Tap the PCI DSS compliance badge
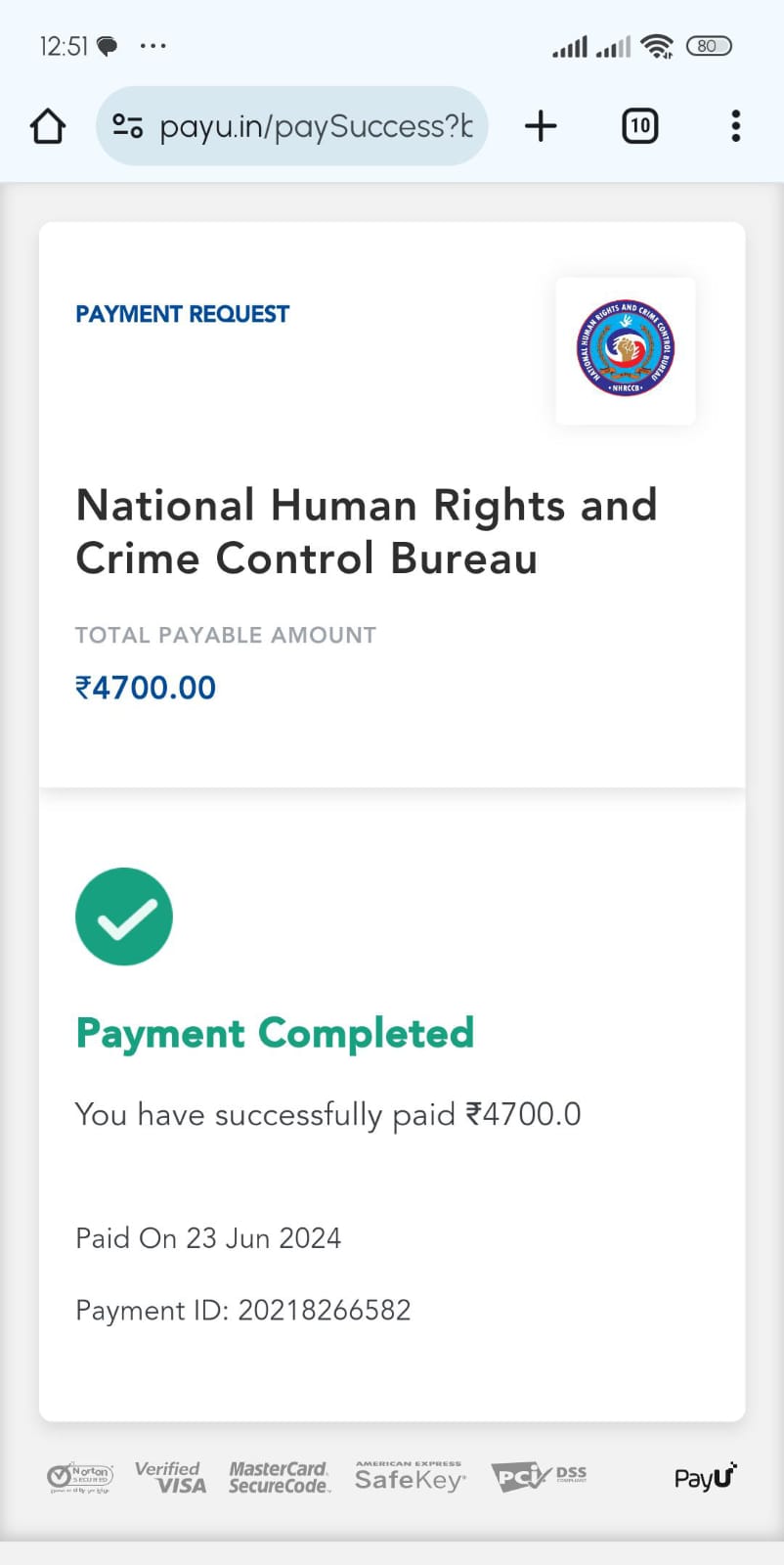The image size is (784, 1565). click(x=539, y=1477)
